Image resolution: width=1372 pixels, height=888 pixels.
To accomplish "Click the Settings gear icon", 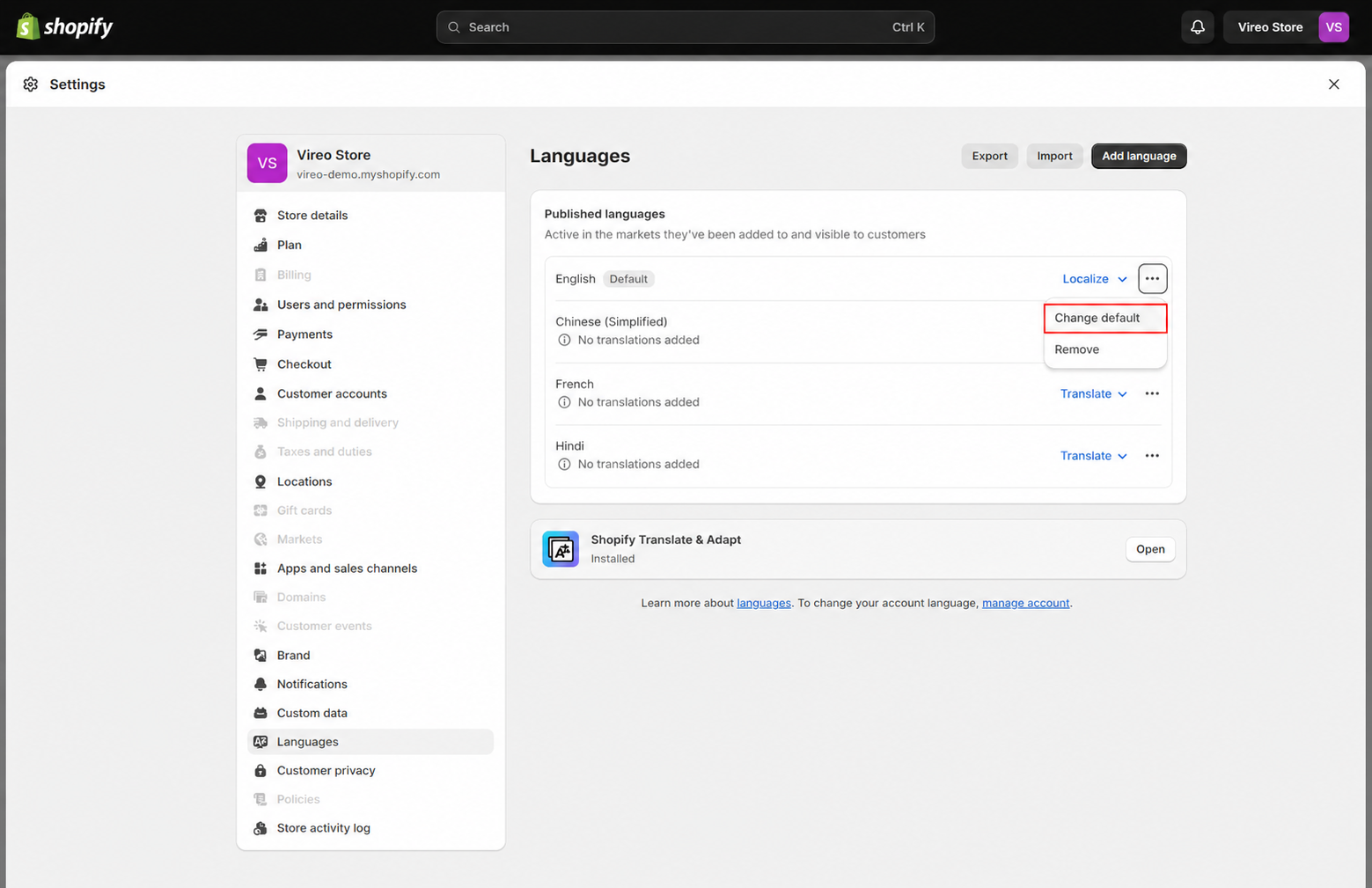I will (x=31, y=84).
